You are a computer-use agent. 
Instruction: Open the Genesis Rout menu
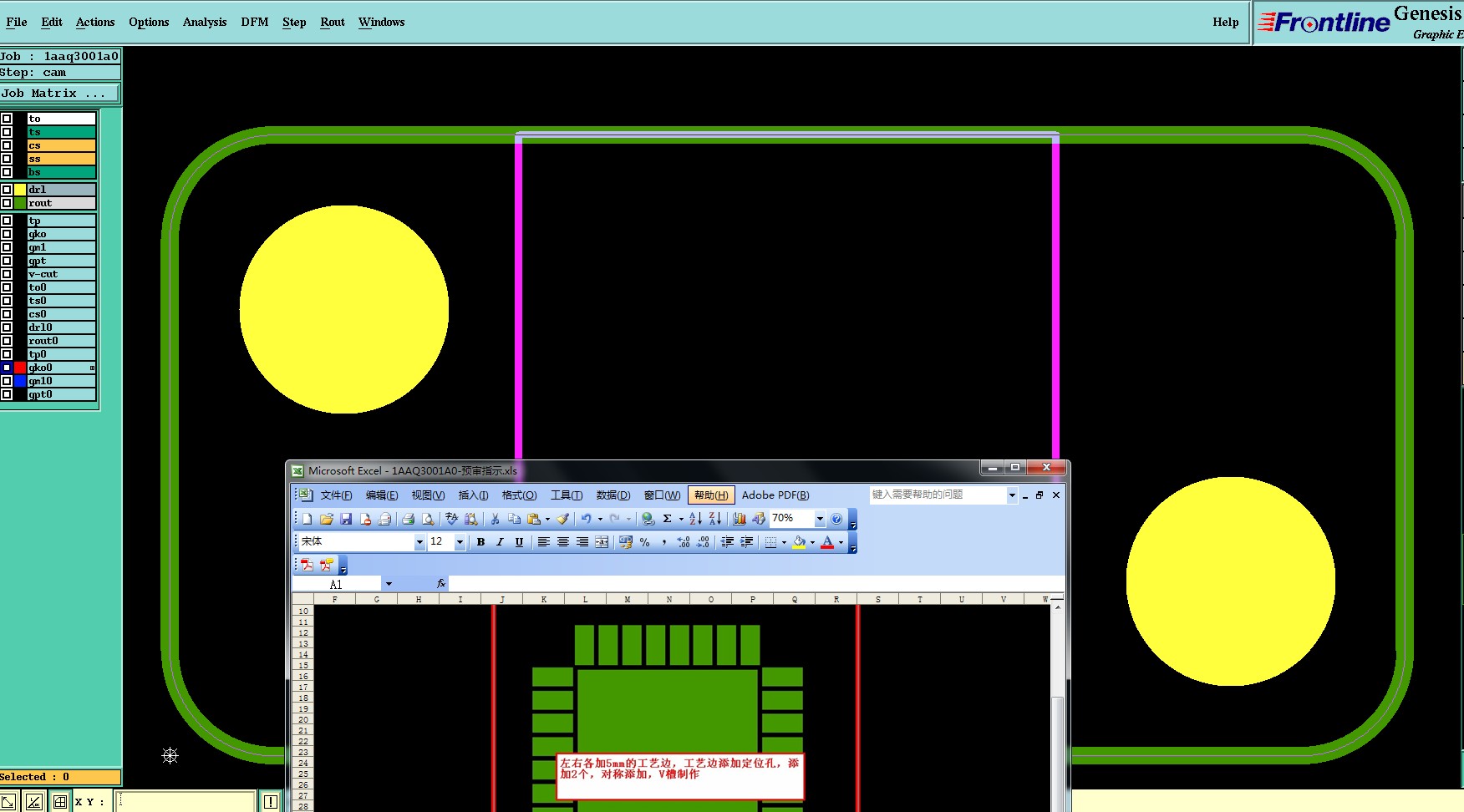pos(333,23)
